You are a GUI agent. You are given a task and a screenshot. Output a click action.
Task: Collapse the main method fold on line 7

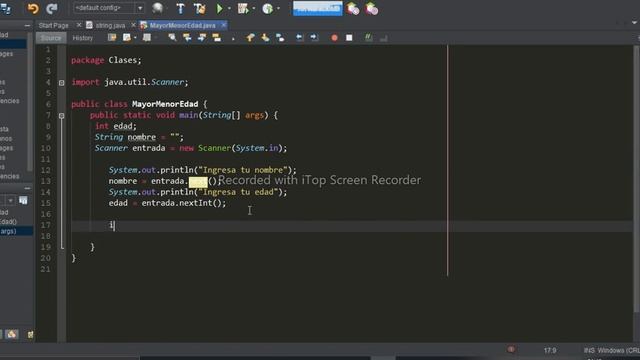(61, 116)
